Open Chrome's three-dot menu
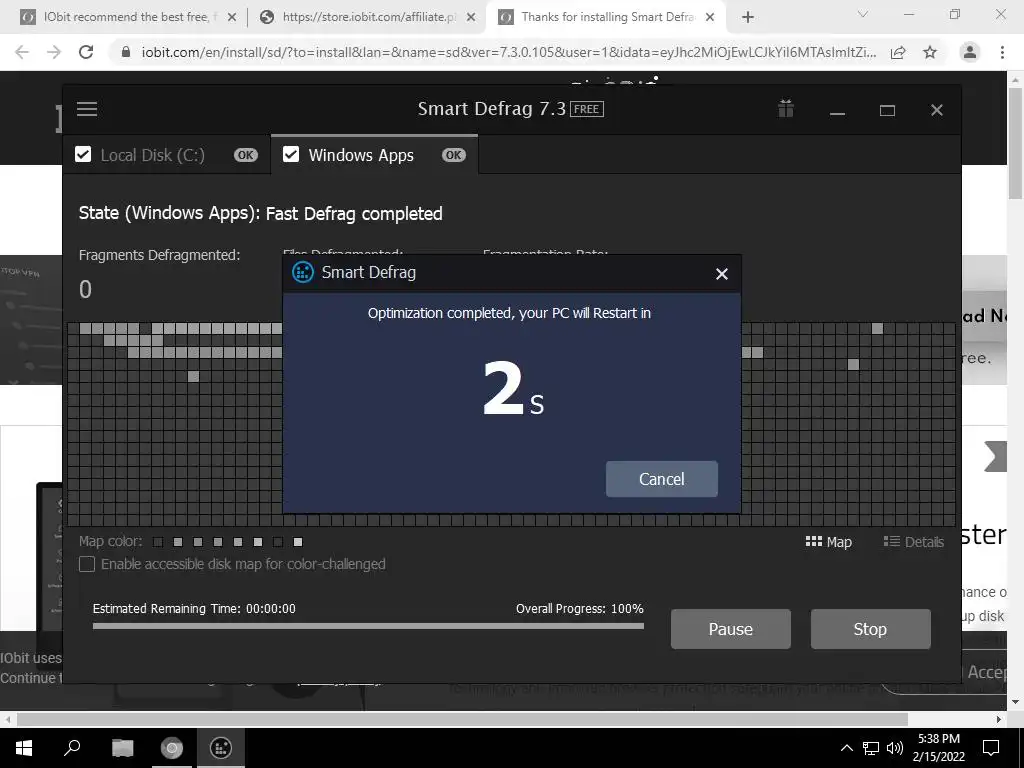Viewport: 1024px width, 768px height. coord(1002,52)
